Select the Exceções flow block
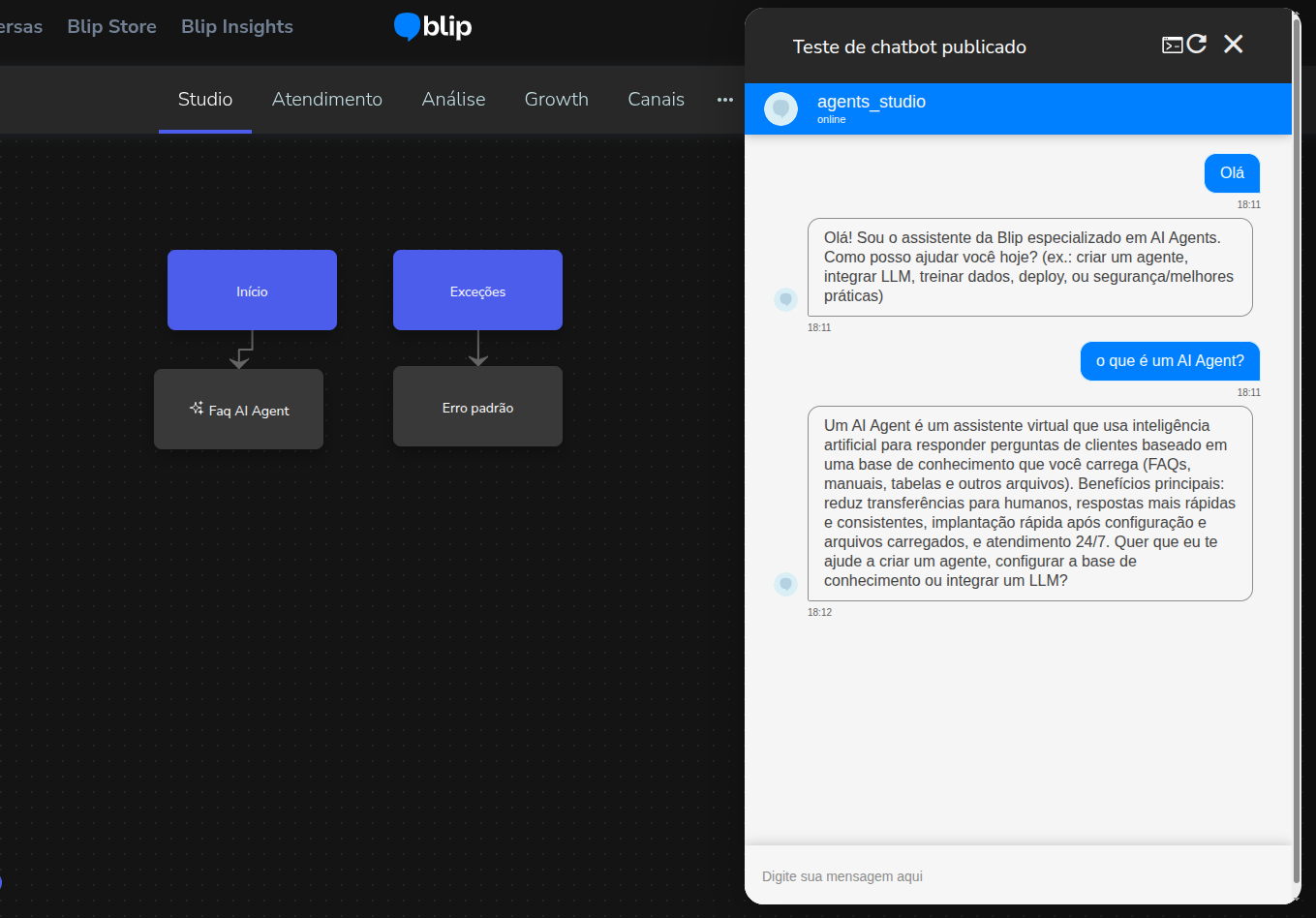The image size is (1316, 918). coord(477,291)
